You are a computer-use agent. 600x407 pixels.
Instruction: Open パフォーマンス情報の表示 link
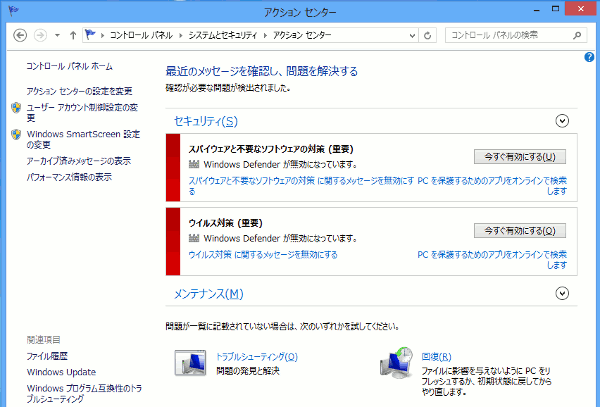pos(69,177)
